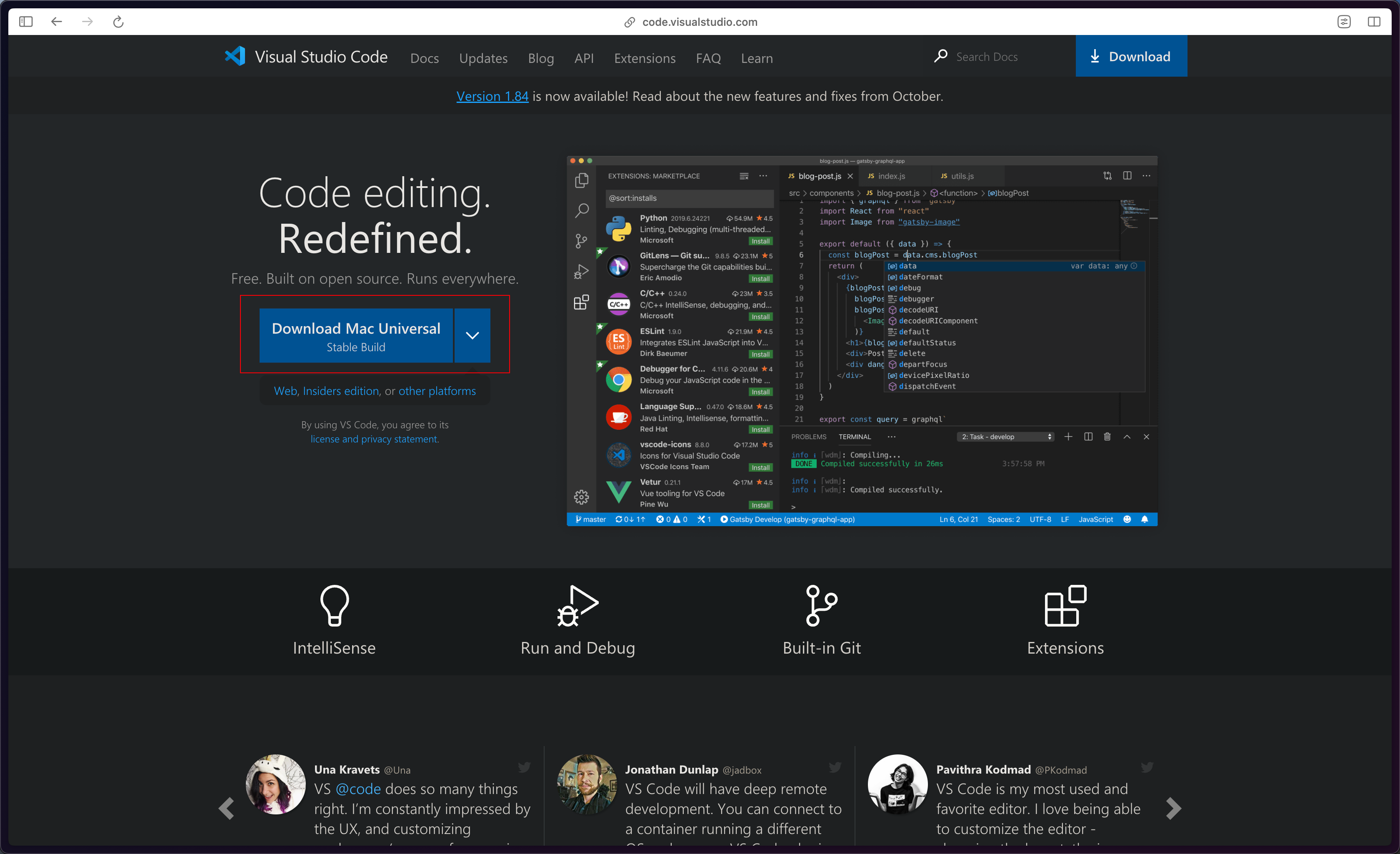Image resolution: width=1400 pixels, height=854 pixels.
Task: Expand the download options dropdown arrow
Action: (x=472, y=336)
